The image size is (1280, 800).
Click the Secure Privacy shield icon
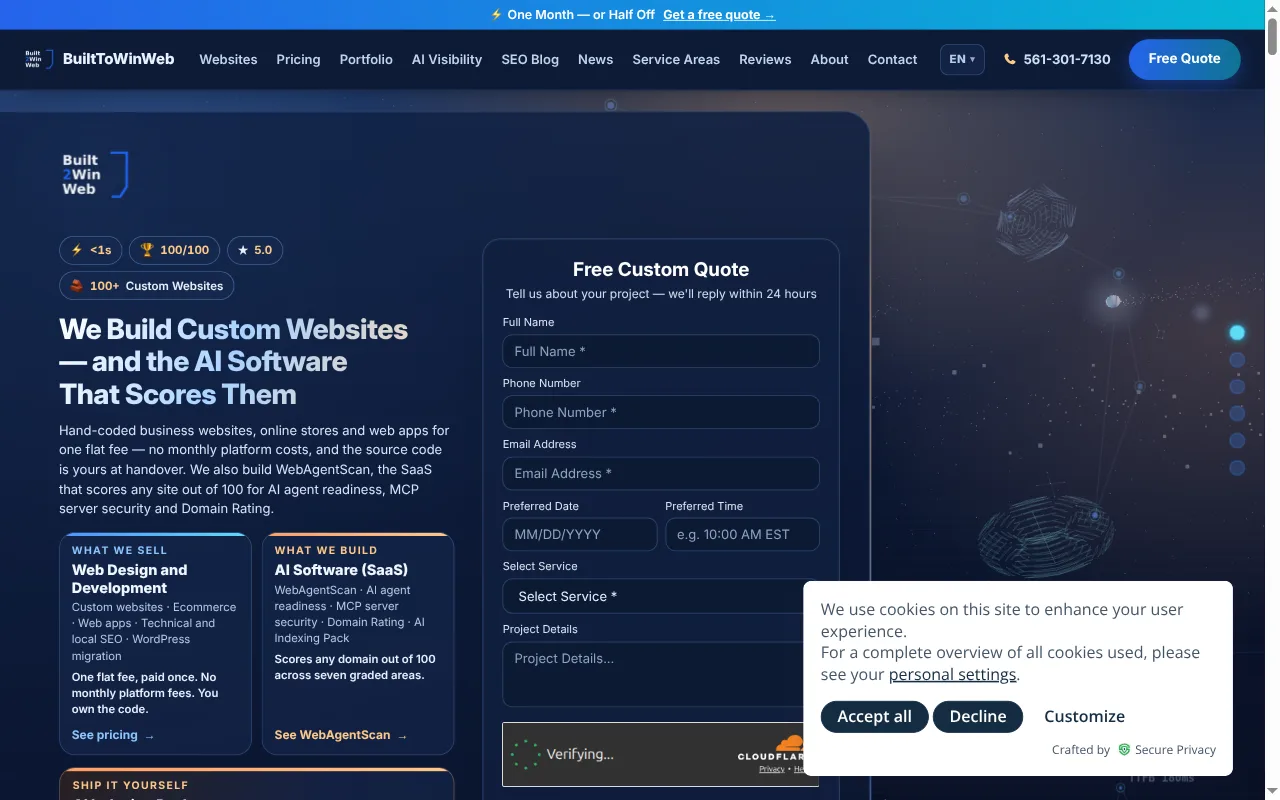pyautogui.click(x=1124, y=749)
